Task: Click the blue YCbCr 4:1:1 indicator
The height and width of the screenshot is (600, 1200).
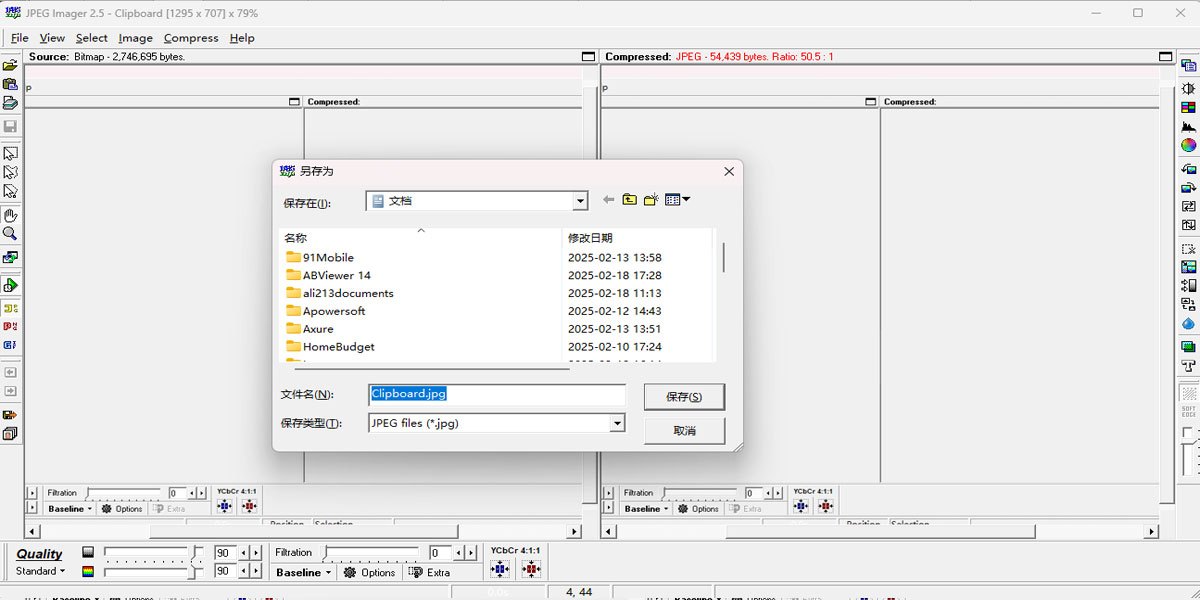Action: click(x=500, y=569)
